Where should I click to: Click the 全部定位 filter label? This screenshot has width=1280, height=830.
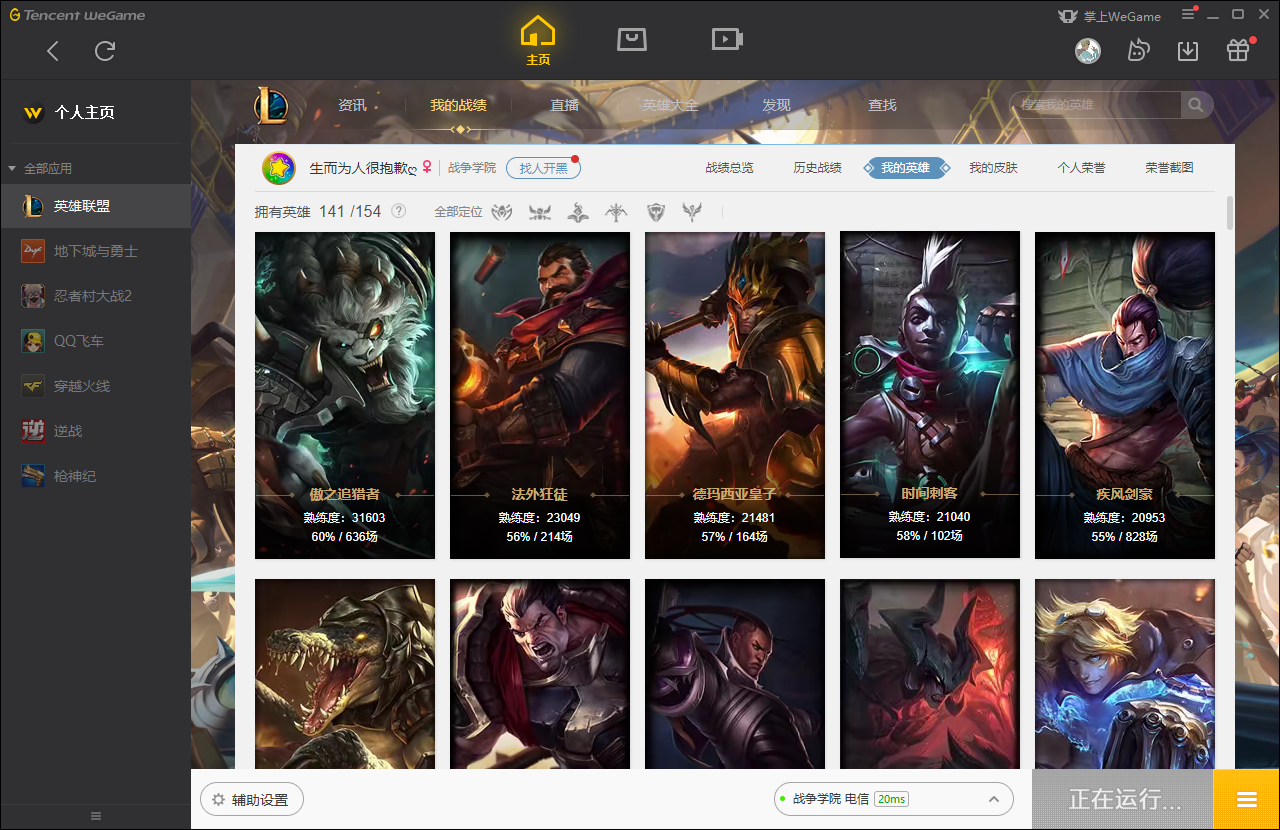tap(458, 212)
